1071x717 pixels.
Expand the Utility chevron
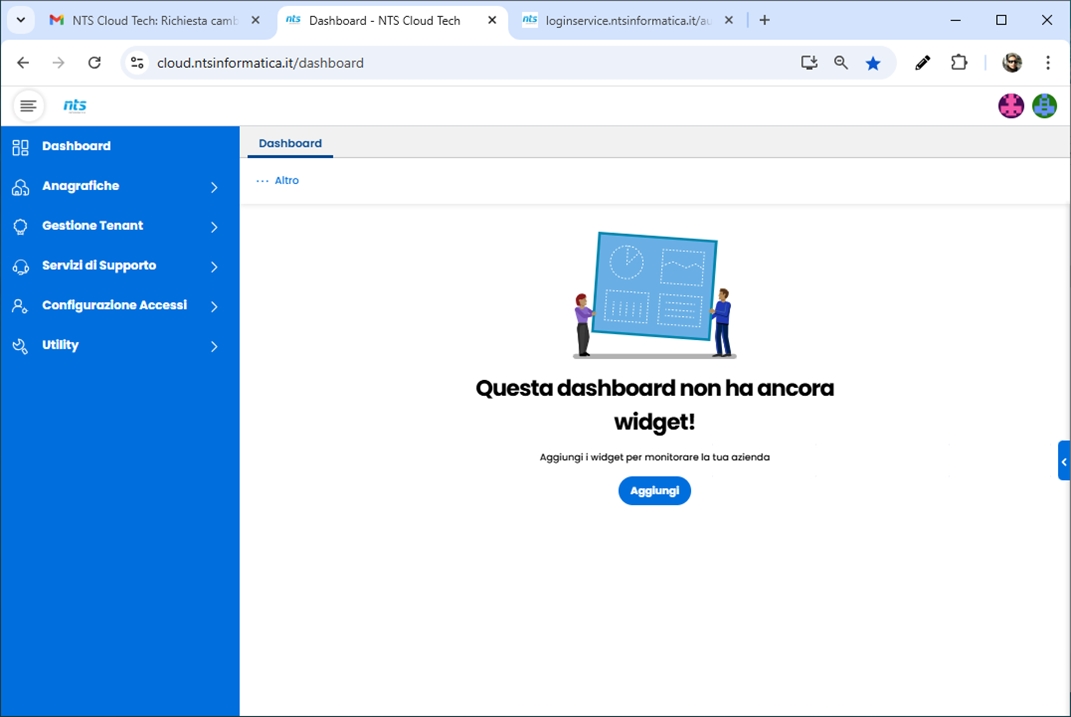tap(214, 346)
